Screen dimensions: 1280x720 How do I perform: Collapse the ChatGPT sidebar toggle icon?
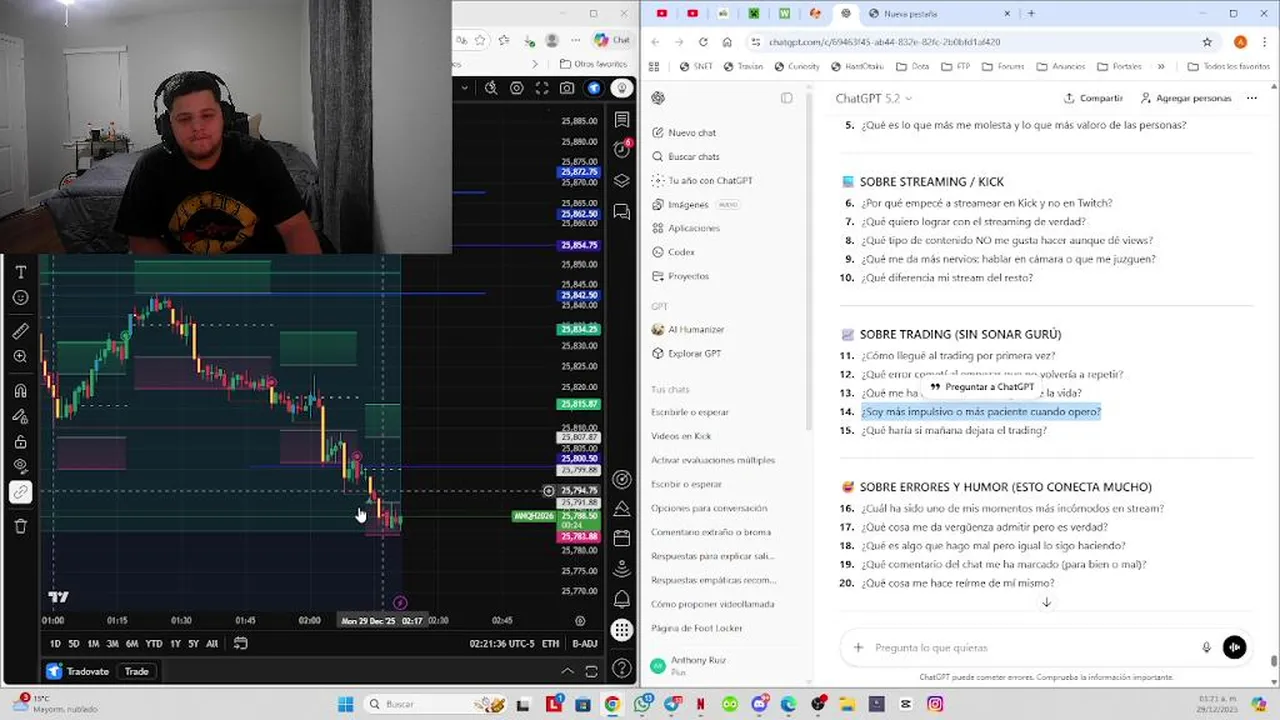[x=787, y=98]
